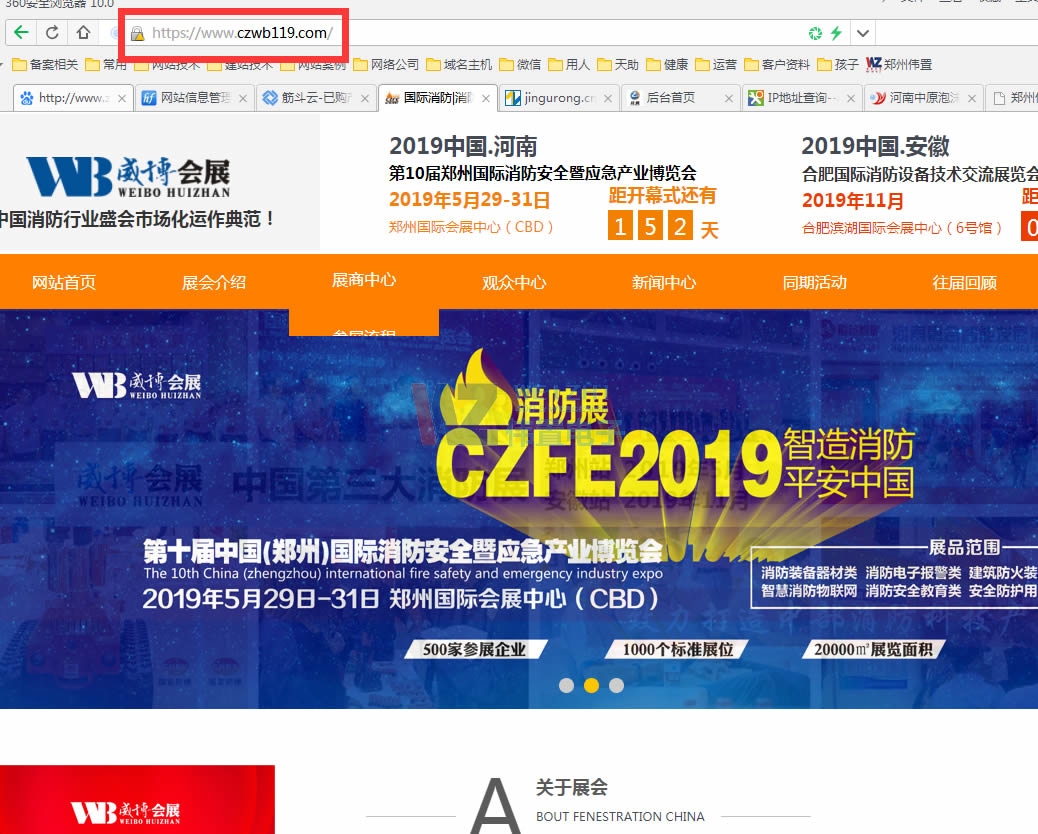
Task: Click the back navigation arrow
Action: (x=21, y=32)
